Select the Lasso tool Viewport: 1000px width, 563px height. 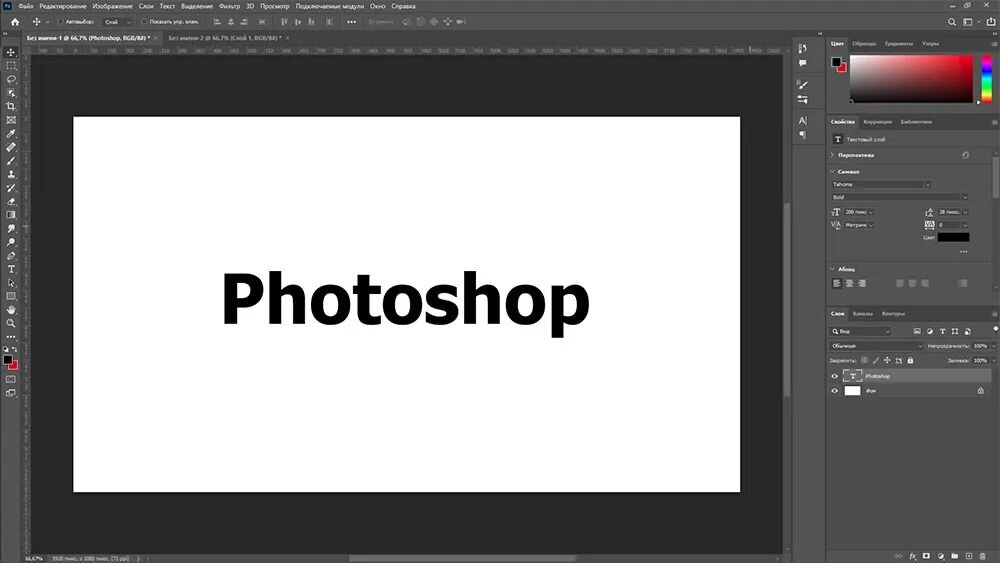pyautogui.click(x=11, y=79)
